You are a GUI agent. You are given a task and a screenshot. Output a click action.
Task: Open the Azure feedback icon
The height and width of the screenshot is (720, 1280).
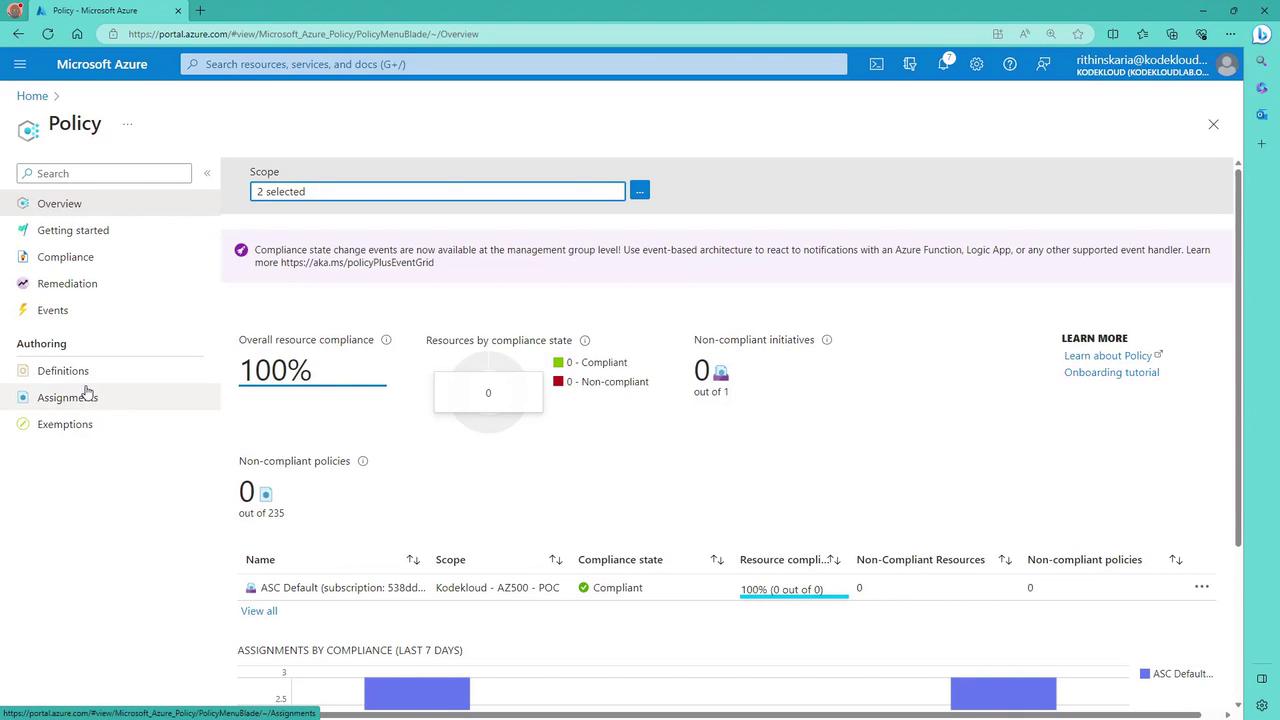click(1043, 64)
